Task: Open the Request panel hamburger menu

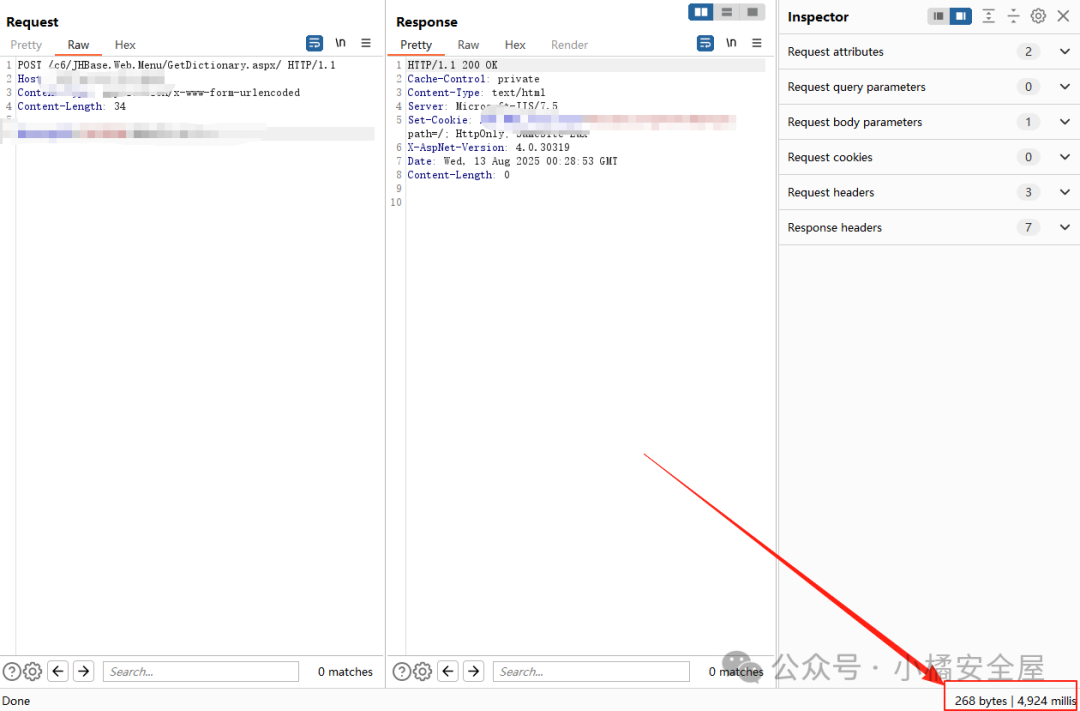Action: tap(366, 43)
